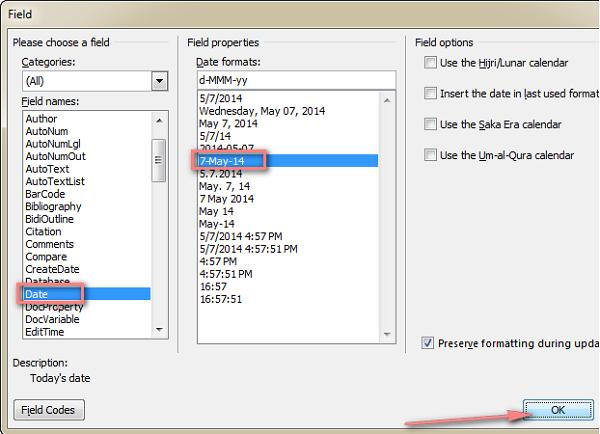Choose date format May 14
Image resolution: width=600 pixels, height=434 pixels.
point(289,211)
